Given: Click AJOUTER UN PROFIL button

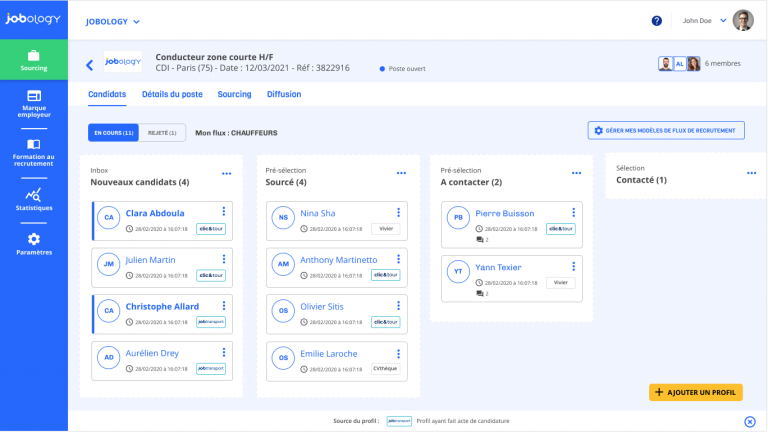Looking at the screenshot, I should [x=696, y=392].
